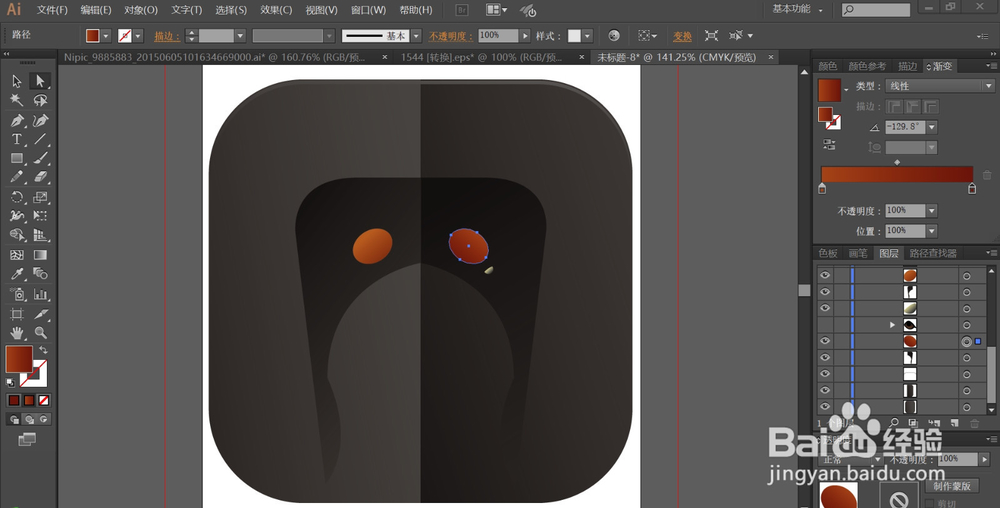The height and width of the screenshot is (508, 1000).
Task: Click 变换 link in control bar
Action: pos(682,36)
